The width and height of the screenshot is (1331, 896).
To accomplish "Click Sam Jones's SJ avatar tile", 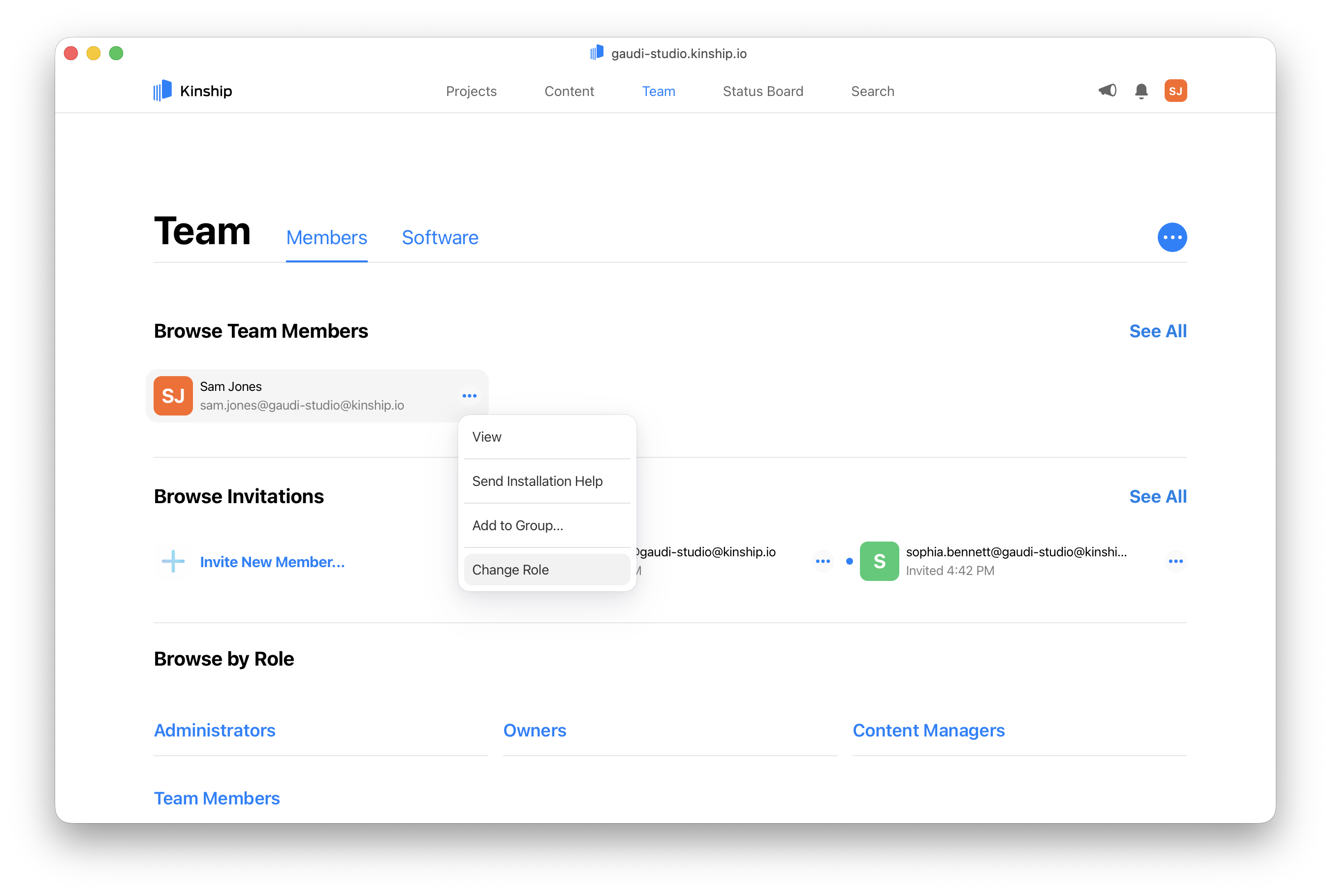I will tap(173, 395).
